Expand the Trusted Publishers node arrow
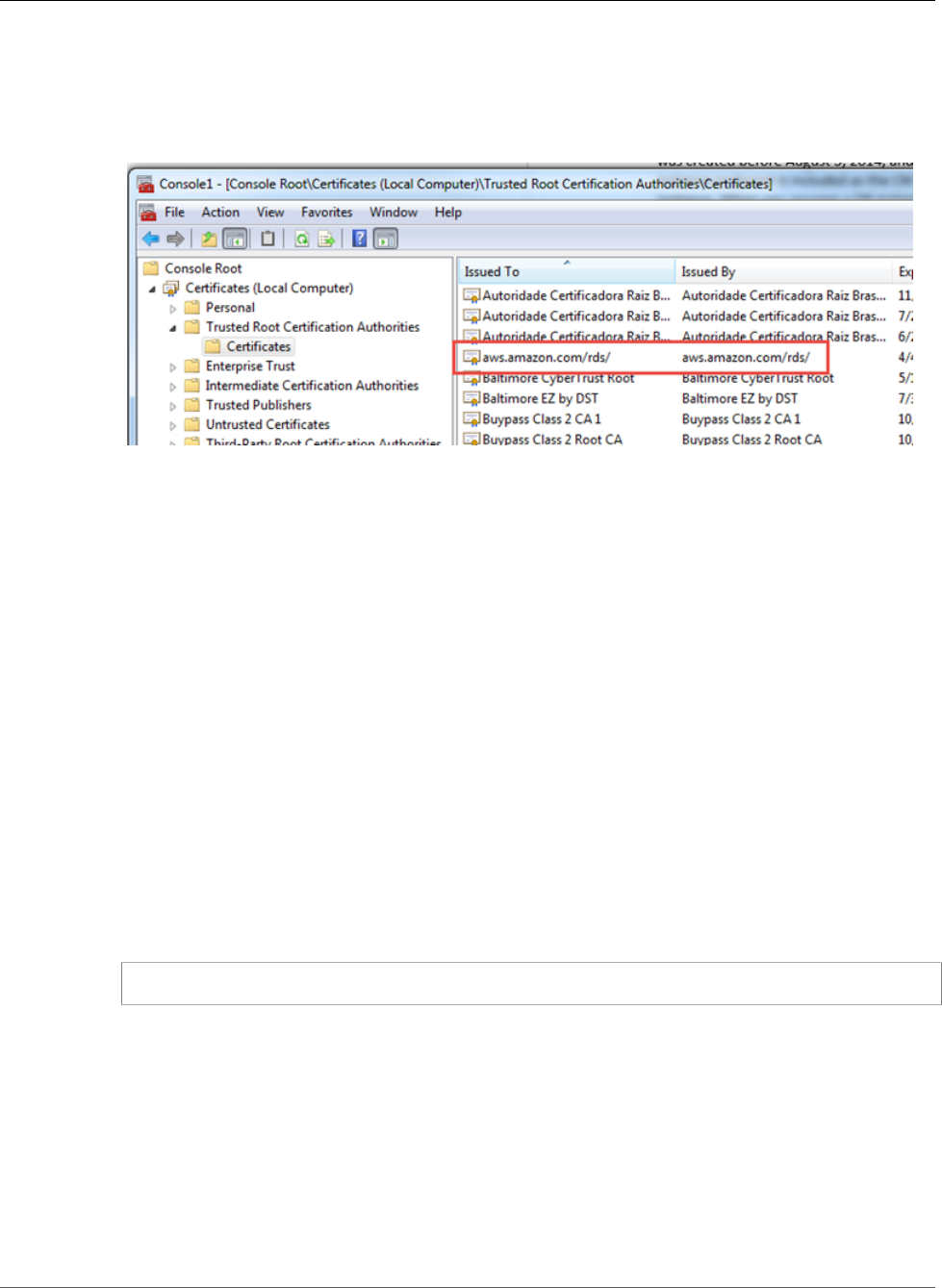Screen dimensions: 942x1288 click(173, 406)
